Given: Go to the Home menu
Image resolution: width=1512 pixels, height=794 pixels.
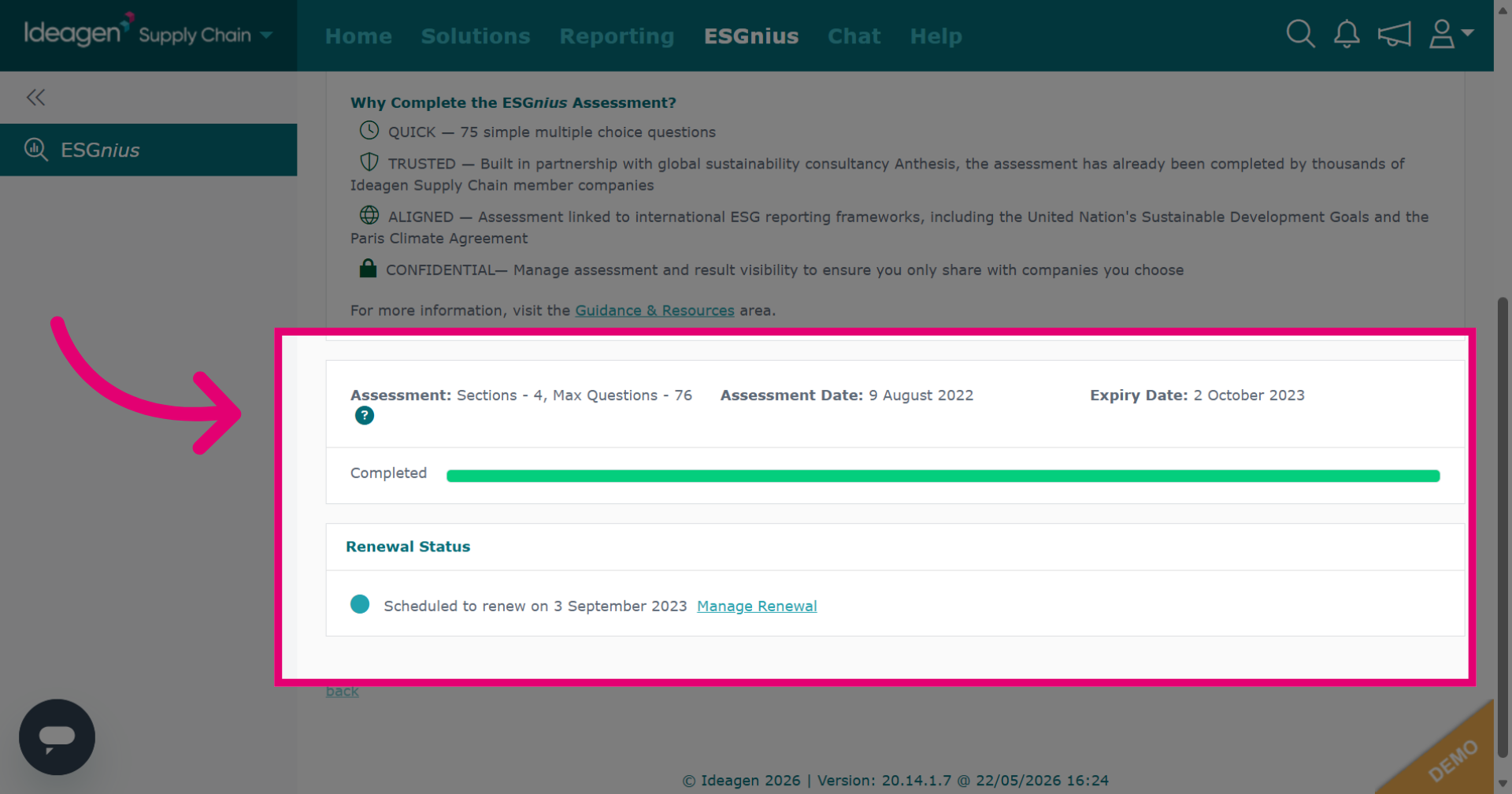Looking at the screenshot, I should coord(358,36).
